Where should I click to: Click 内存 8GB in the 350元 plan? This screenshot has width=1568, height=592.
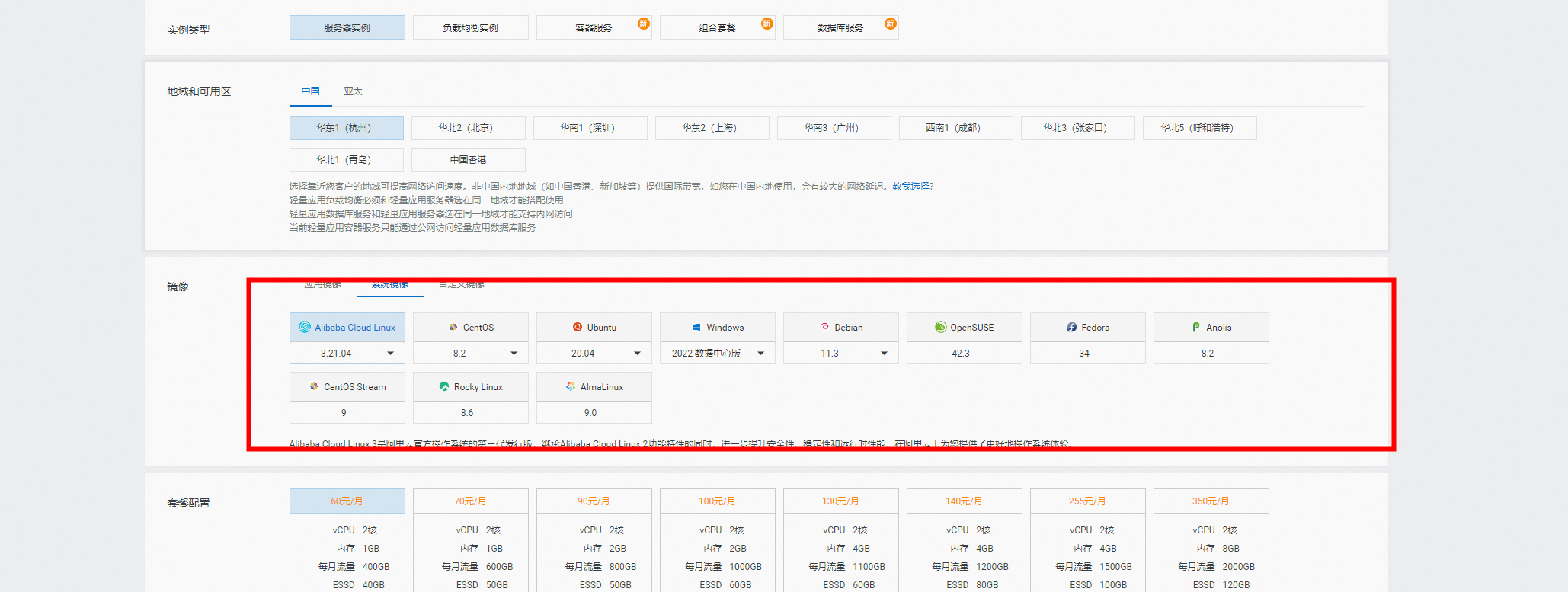1218,549
